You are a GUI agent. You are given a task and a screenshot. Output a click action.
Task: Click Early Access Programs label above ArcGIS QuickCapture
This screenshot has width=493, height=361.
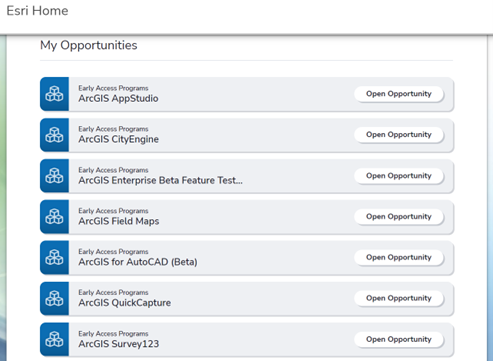(113, 292)
